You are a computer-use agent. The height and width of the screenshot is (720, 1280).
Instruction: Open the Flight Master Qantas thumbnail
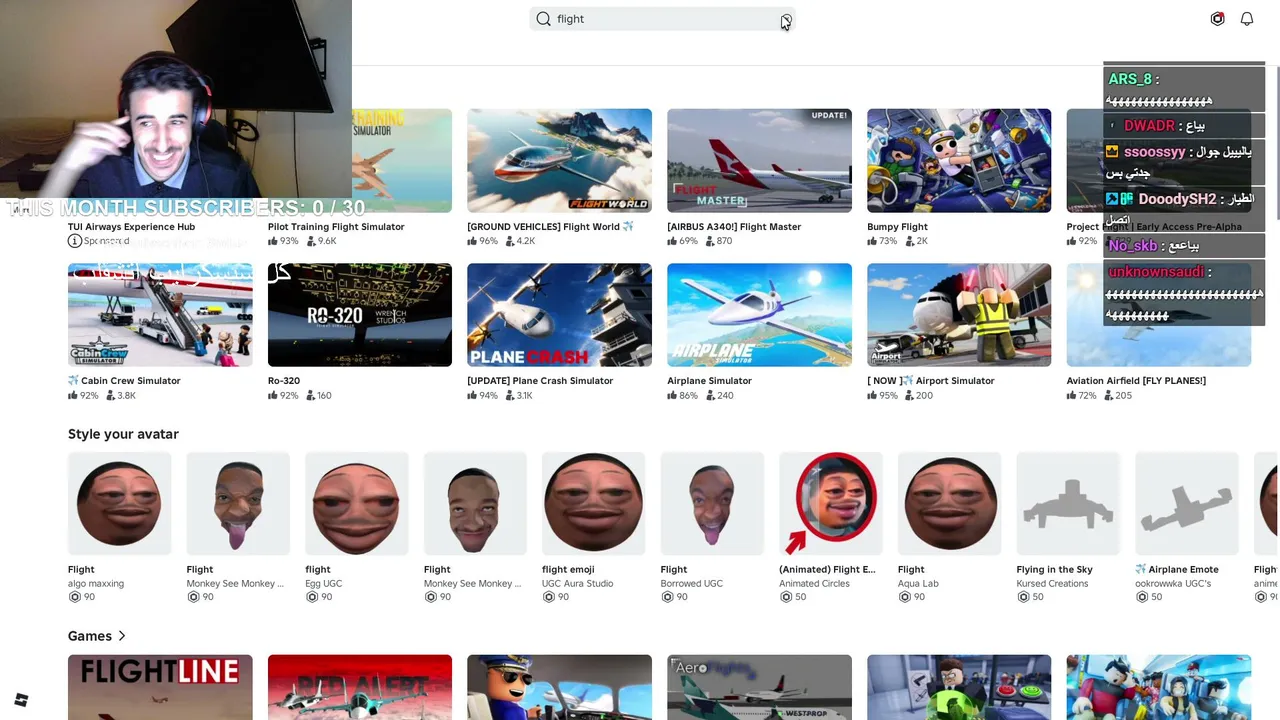click(759, 161)
